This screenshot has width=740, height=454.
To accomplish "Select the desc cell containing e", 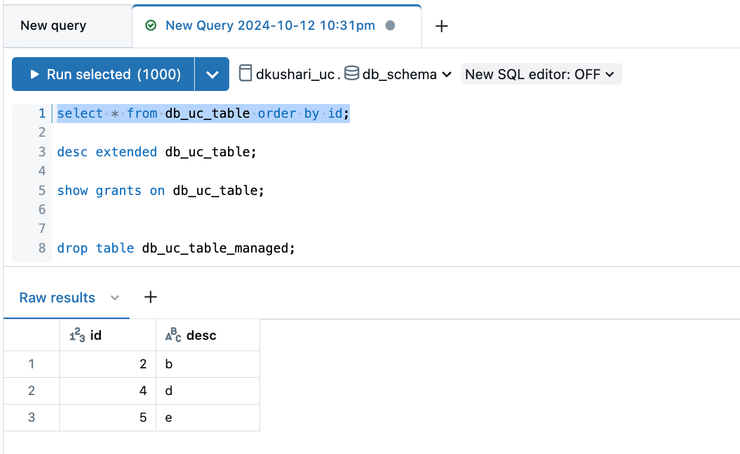I will [x=208, y=418].
